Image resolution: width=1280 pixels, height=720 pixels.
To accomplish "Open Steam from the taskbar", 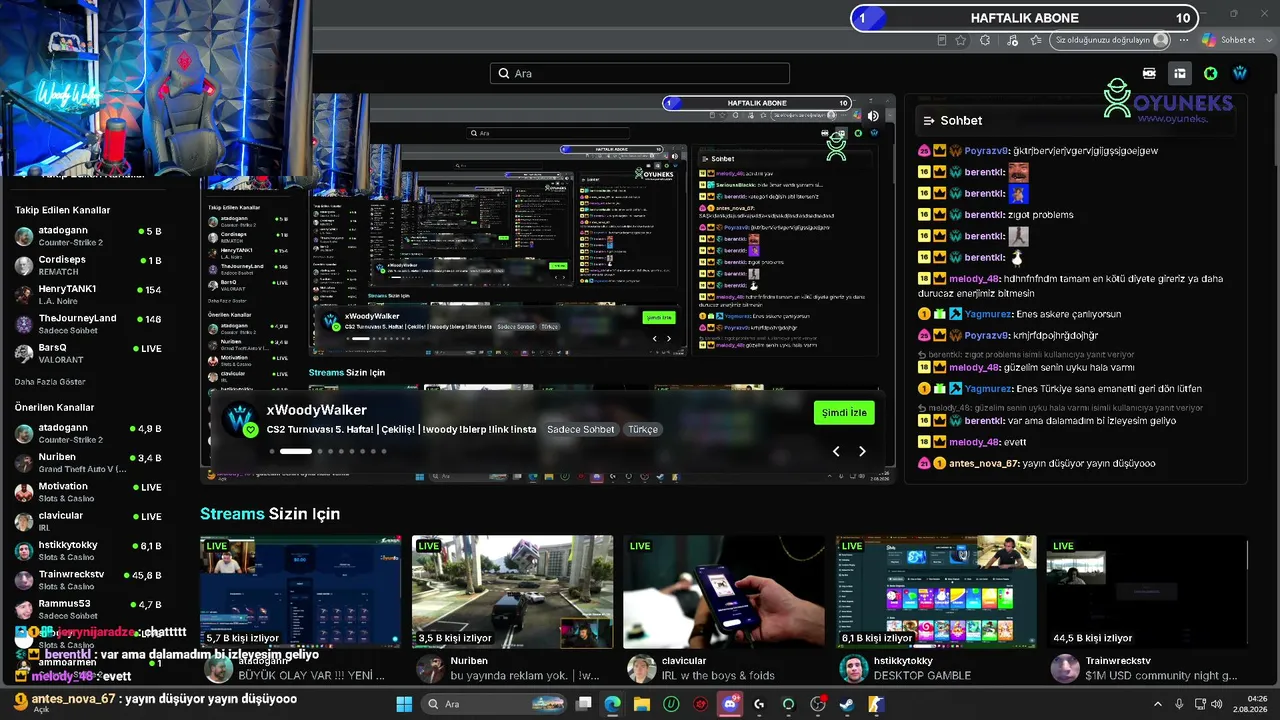I will [x=846, y=704].
